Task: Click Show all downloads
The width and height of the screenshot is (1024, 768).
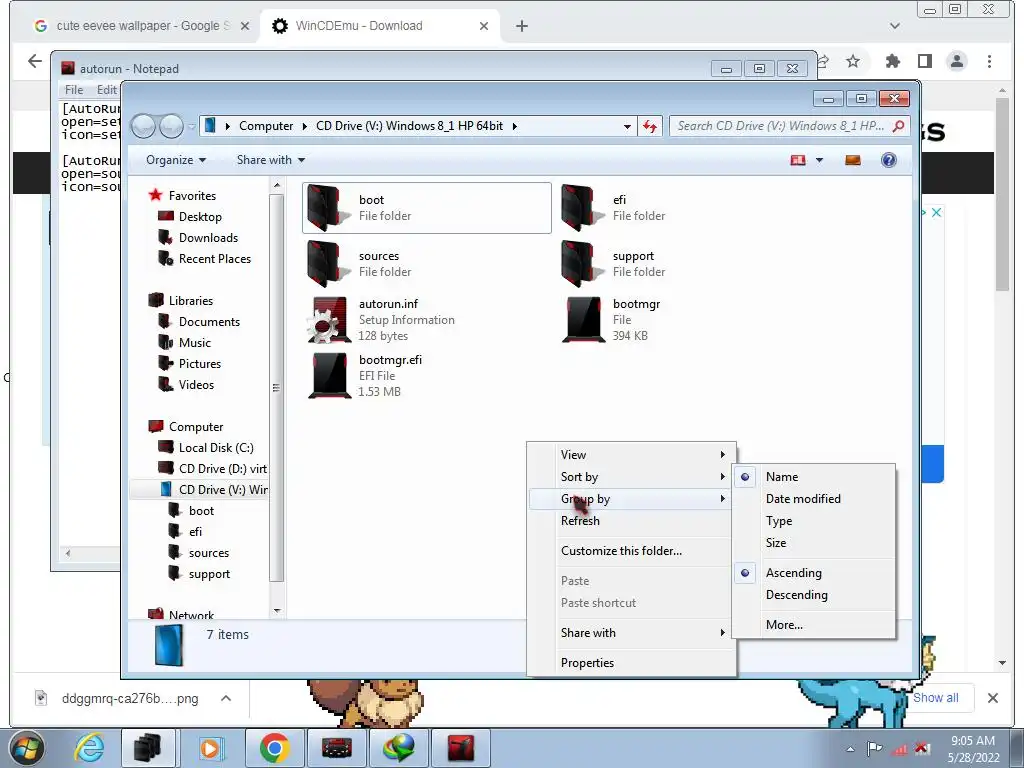Action: 935,697
